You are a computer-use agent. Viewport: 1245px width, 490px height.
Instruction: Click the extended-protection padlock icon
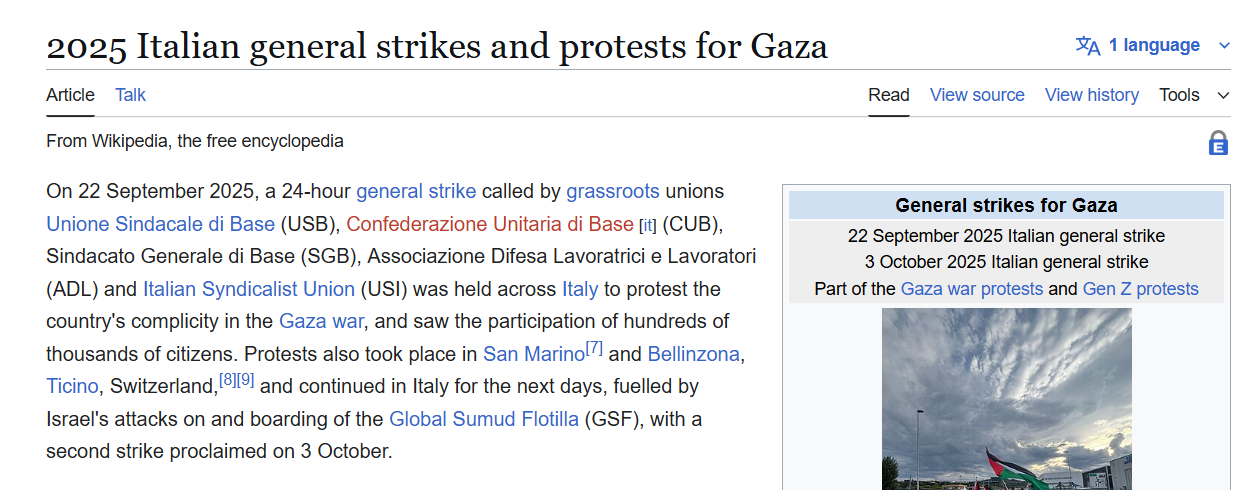point(1218,143)
